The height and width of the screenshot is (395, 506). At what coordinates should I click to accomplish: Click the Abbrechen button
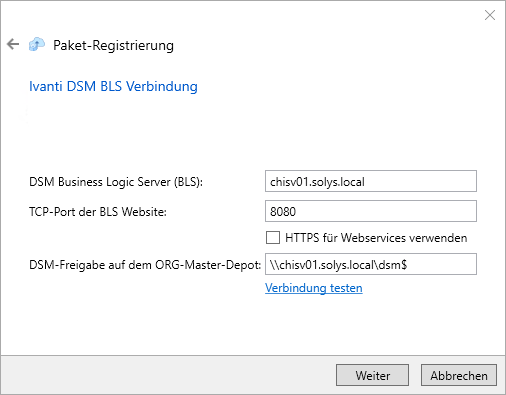tap(459, 375)
